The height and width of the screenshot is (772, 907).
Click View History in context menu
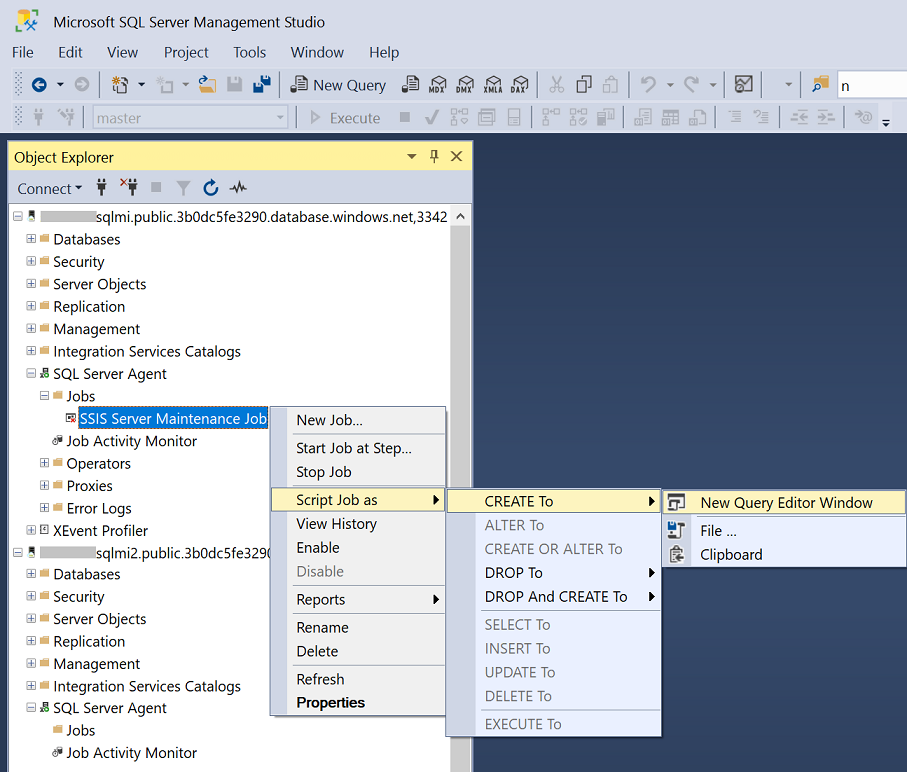click(x=336, y=524)
